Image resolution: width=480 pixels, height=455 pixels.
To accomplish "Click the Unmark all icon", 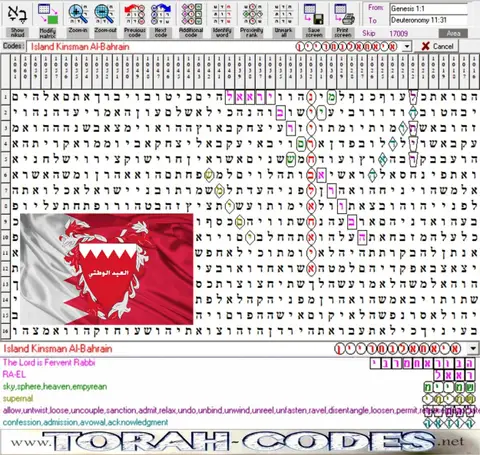I will (283, 14).
